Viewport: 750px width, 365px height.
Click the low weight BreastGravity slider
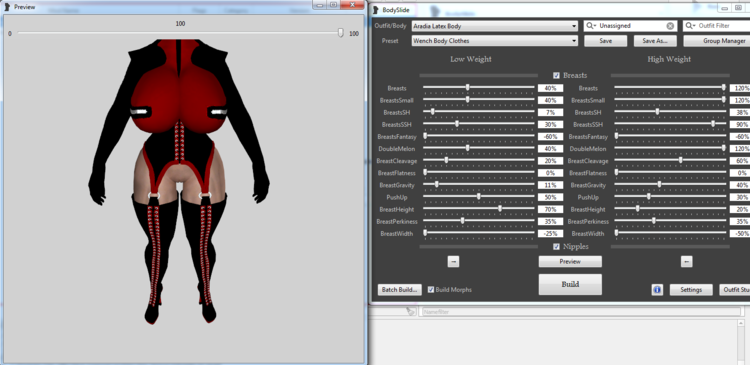(x=478, y=185)
